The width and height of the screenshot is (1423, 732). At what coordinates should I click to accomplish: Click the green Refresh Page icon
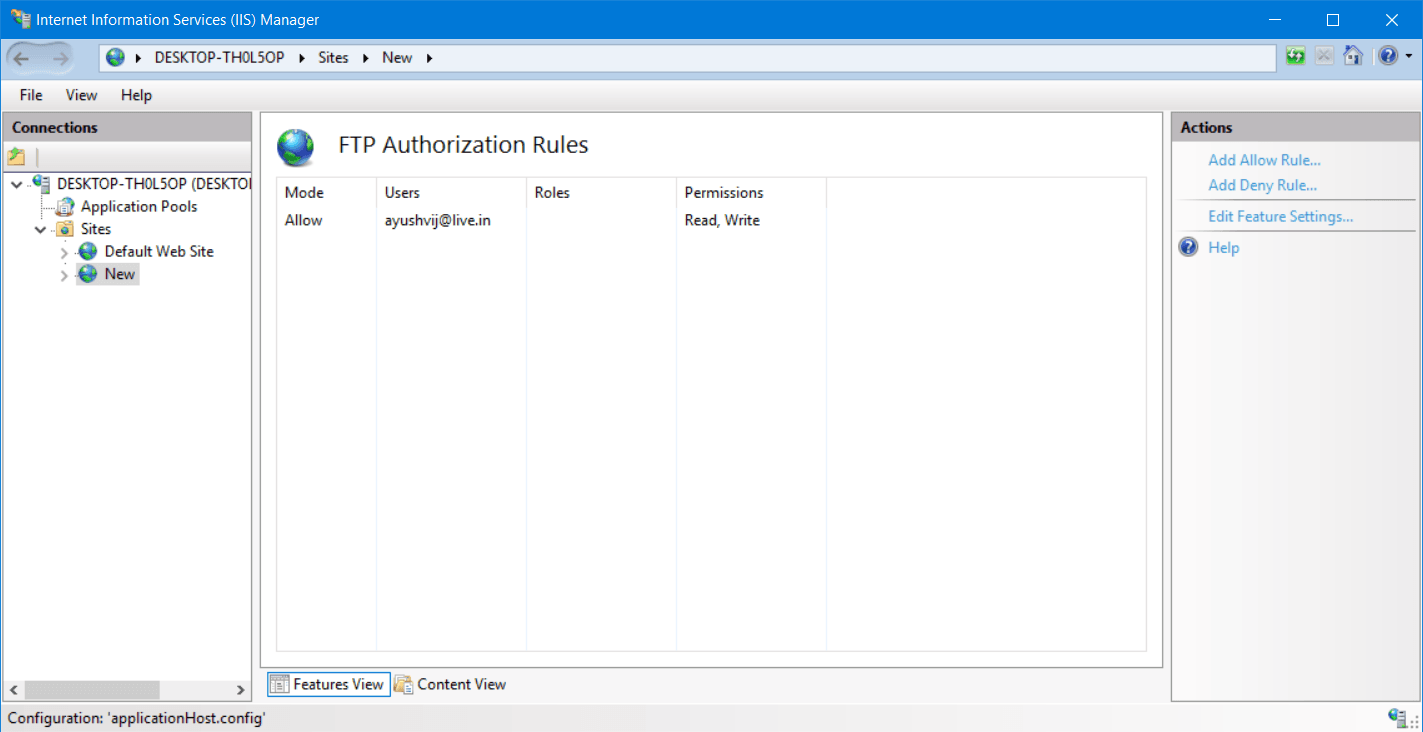(1296, 56)
